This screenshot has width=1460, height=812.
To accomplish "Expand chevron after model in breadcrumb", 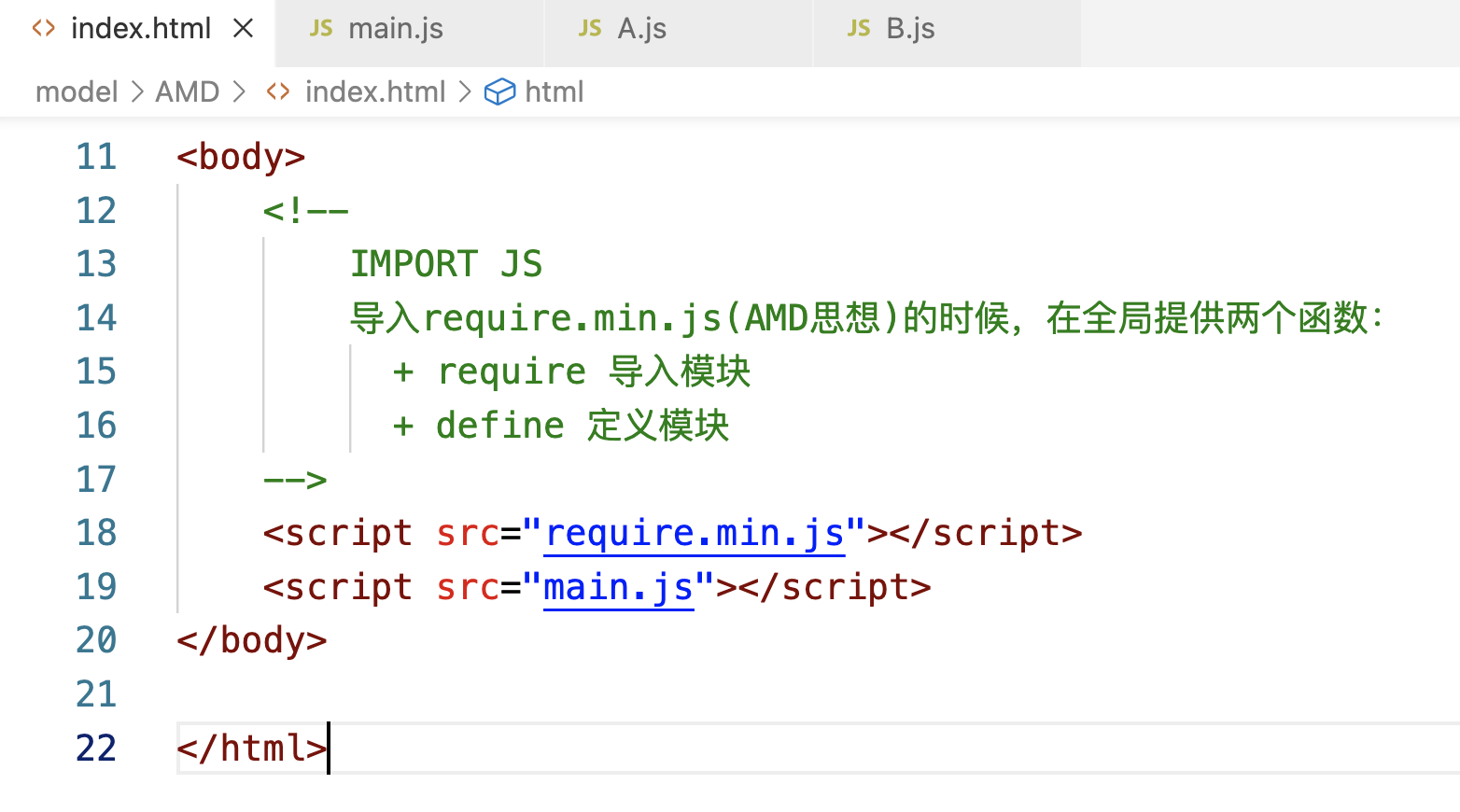I will 137,91.
